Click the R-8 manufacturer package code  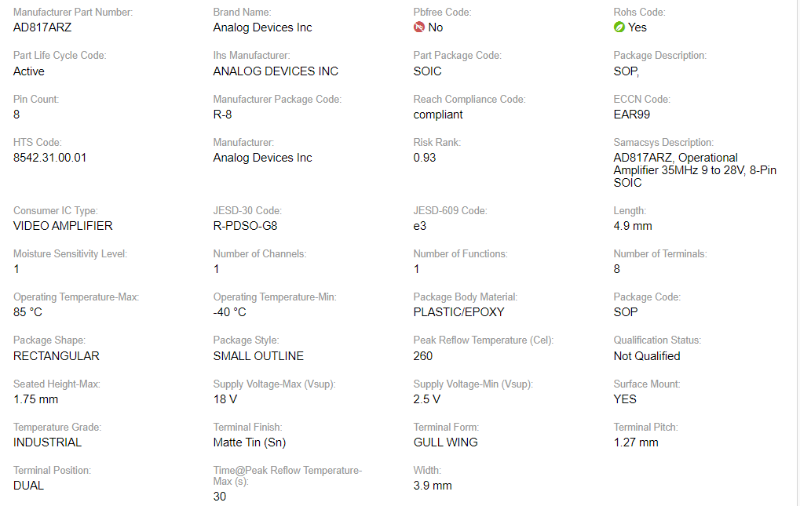click(x=223, y=115)
